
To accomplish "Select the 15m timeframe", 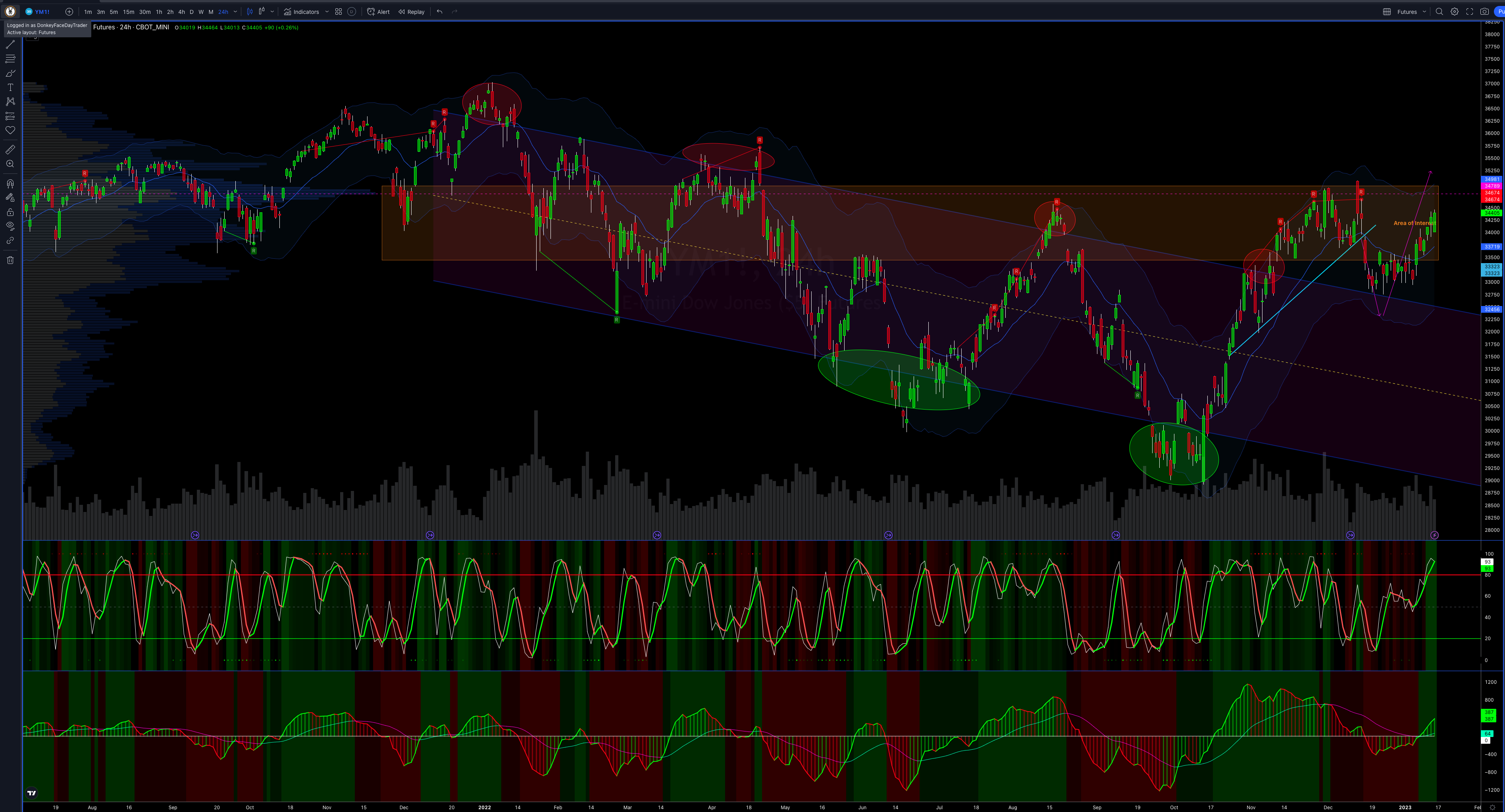I will 129,12.
